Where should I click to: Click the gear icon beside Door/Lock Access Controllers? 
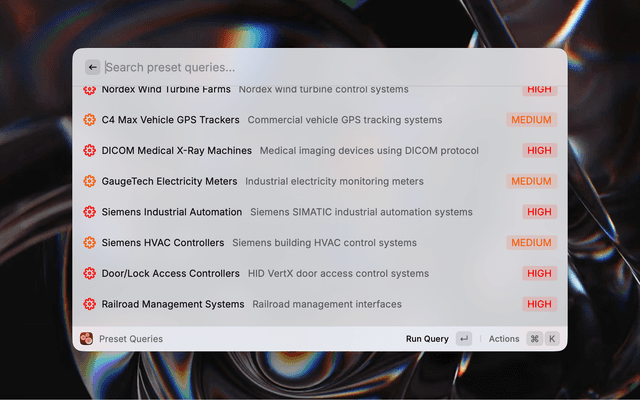(x=89, y=274)
